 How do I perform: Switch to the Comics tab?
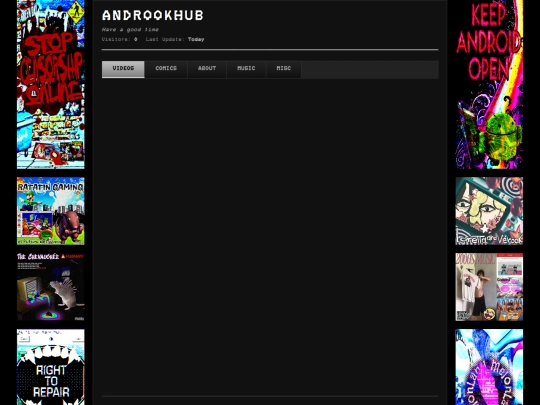(166, 69)
